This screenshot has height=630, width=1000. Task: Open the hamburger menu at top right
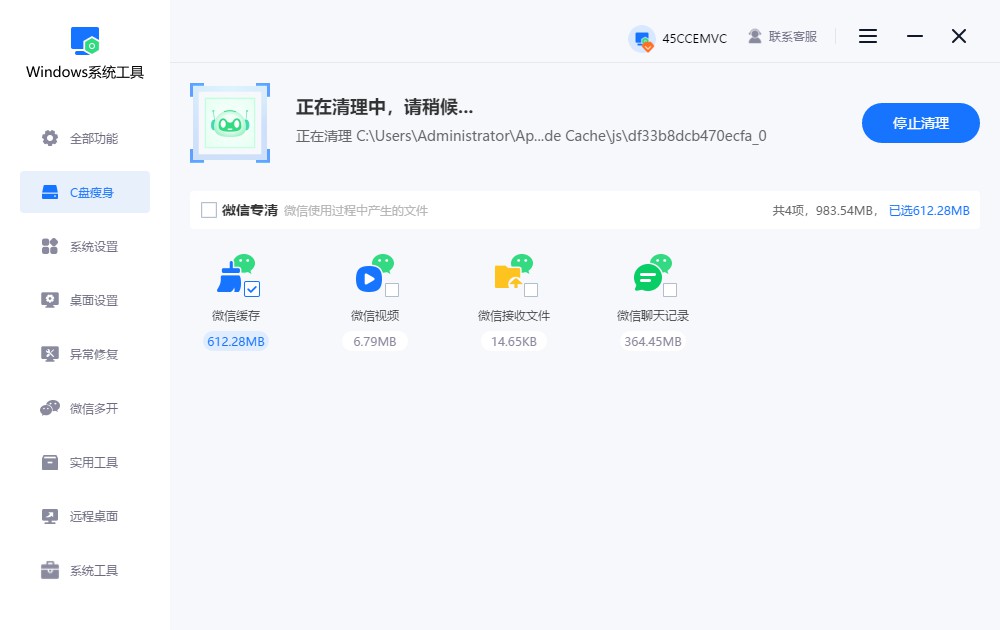(x=867, y=36)
